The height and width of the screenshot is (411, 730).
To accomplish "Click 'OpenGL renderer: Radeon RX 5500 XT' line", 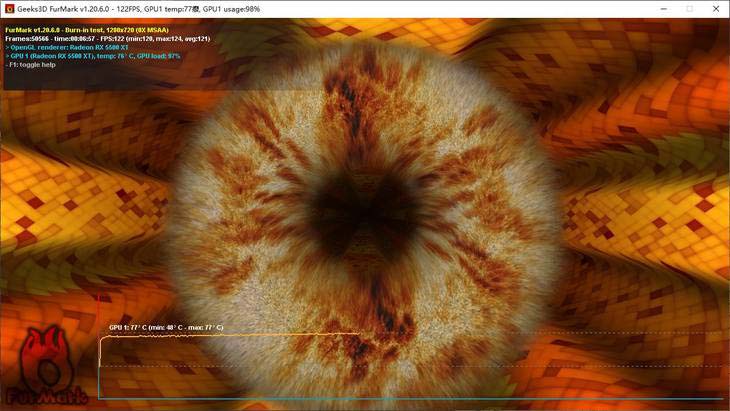I will 67,47.
